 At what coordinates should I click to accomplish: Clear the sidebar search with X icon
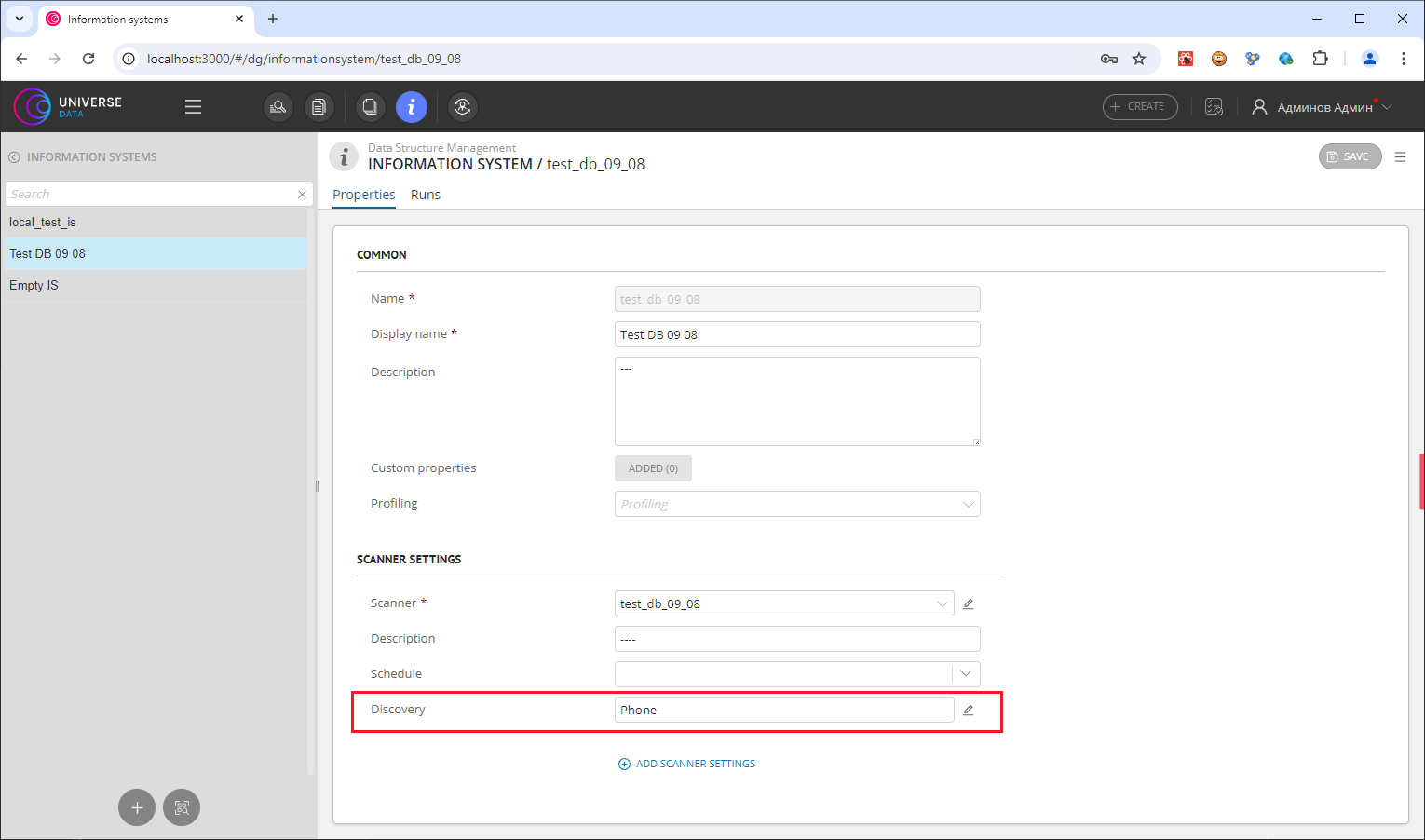click(x=302, y=195)
